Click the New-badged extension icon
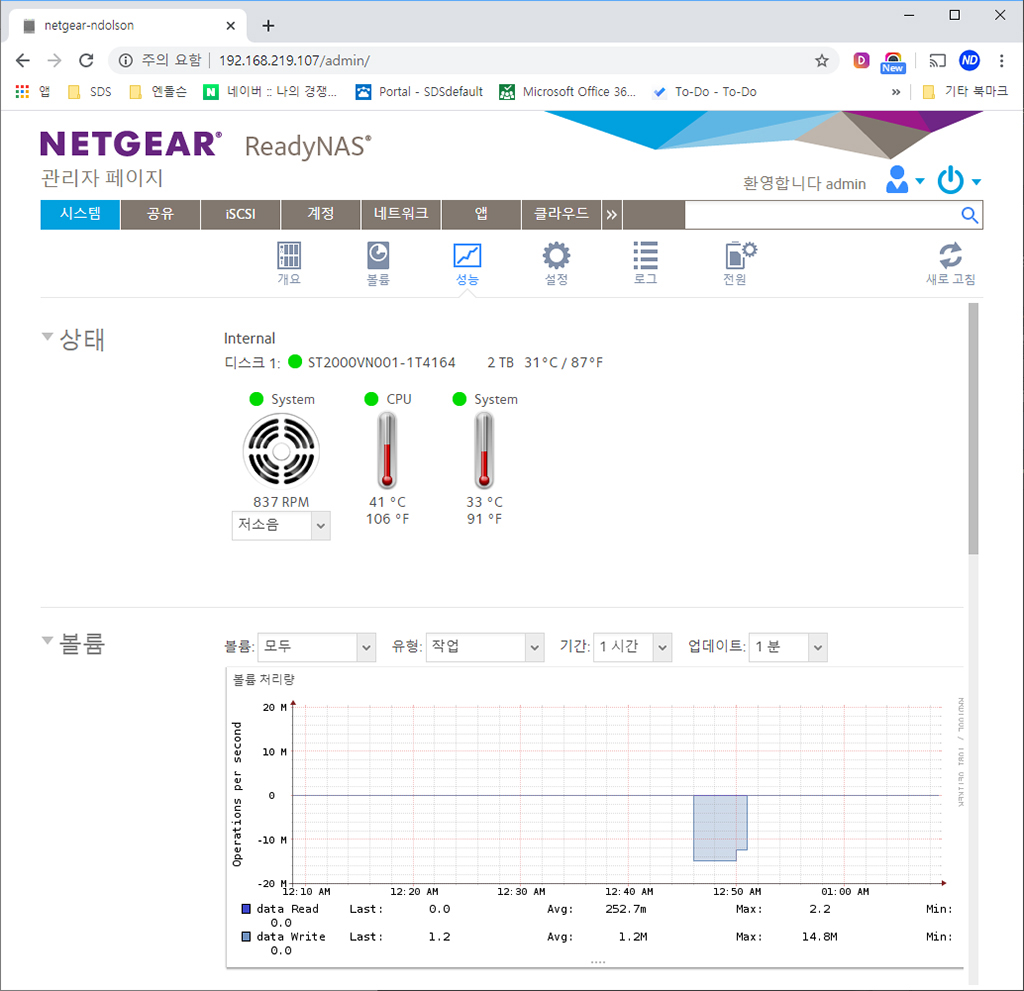This screenshot has width=1024, height=991. click(893, 62)
